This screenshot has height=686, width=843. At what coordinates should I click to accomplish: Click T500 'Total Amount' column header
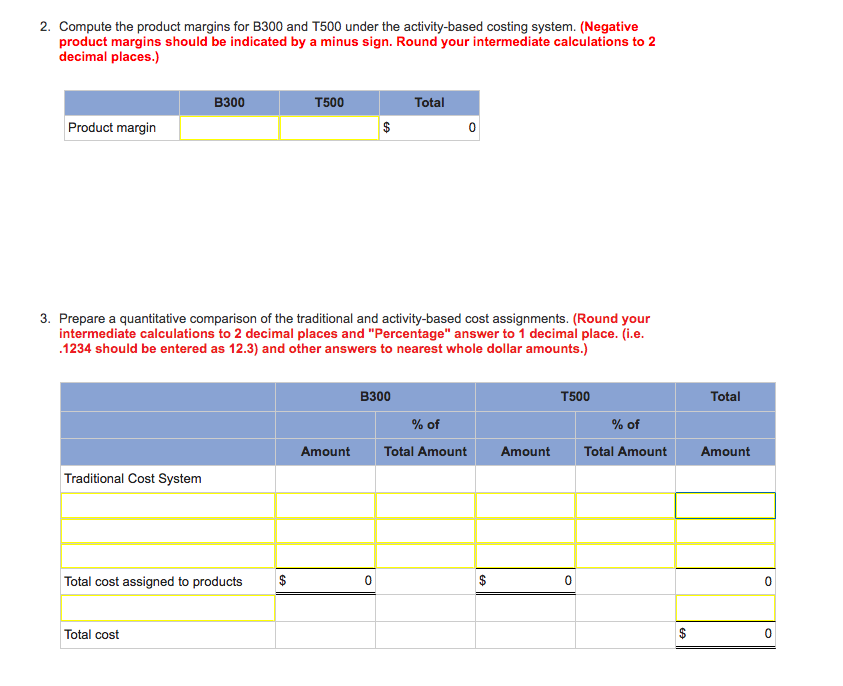[x=625, y=452]
